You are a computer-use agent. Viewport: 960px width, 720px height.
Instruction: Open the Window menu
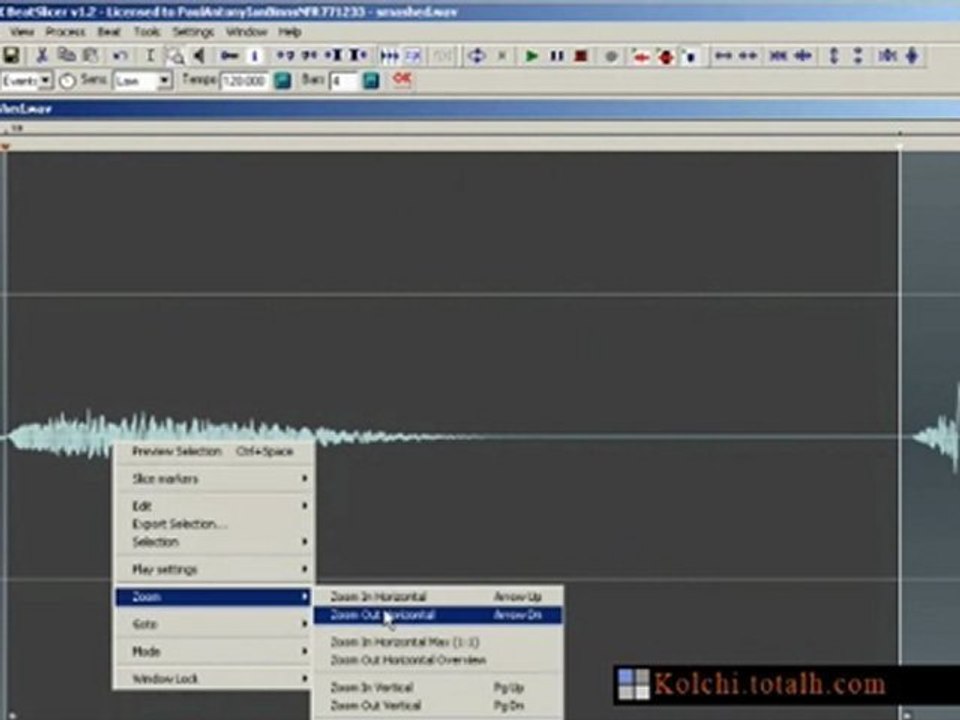click(246, 31)
